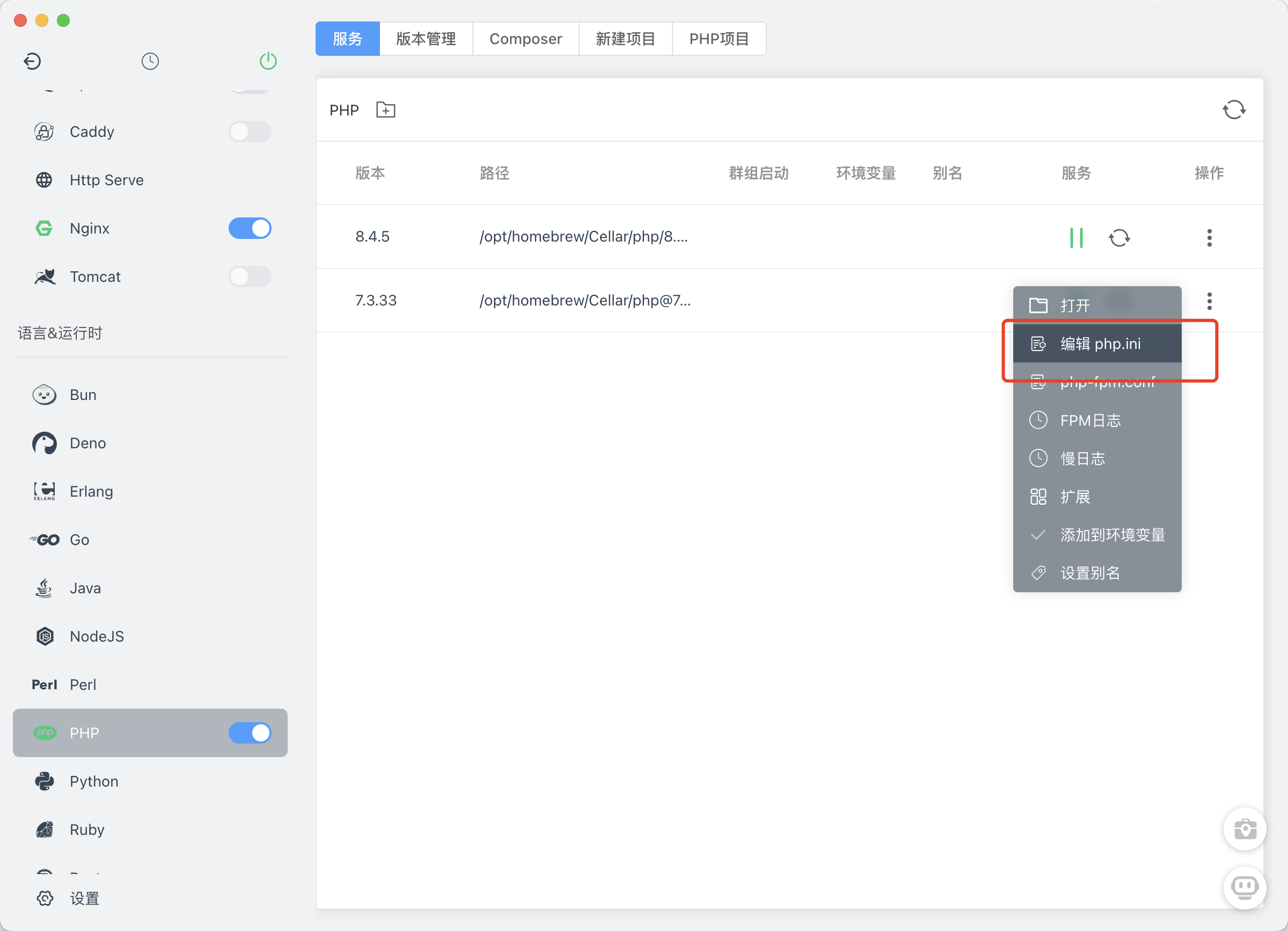This screenshot has width=1288, height=931.
Task: Open actions menu for PHP 7.3.33
Action: point(1209,301)
